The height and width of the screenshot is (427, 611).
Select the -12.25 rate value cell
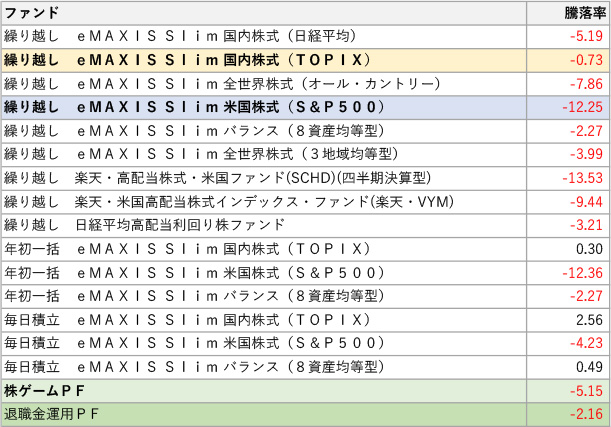coord(581,107)
